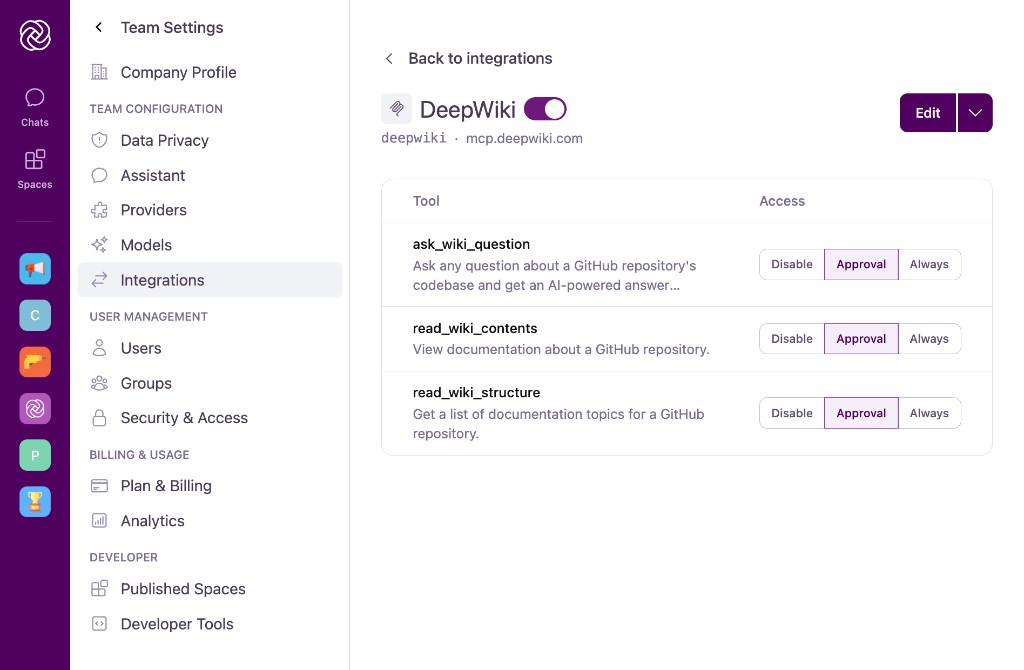The height and width of the screenshot is (670, 1024).
Task: Open the trophy space icon
Action: (x=35, y=502)
